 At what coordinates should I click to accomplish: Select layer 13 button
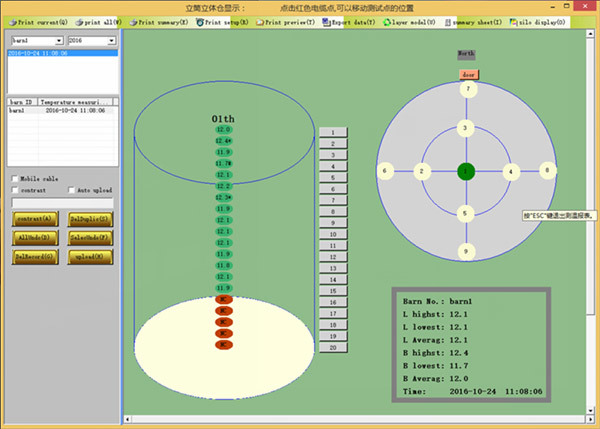333,268
